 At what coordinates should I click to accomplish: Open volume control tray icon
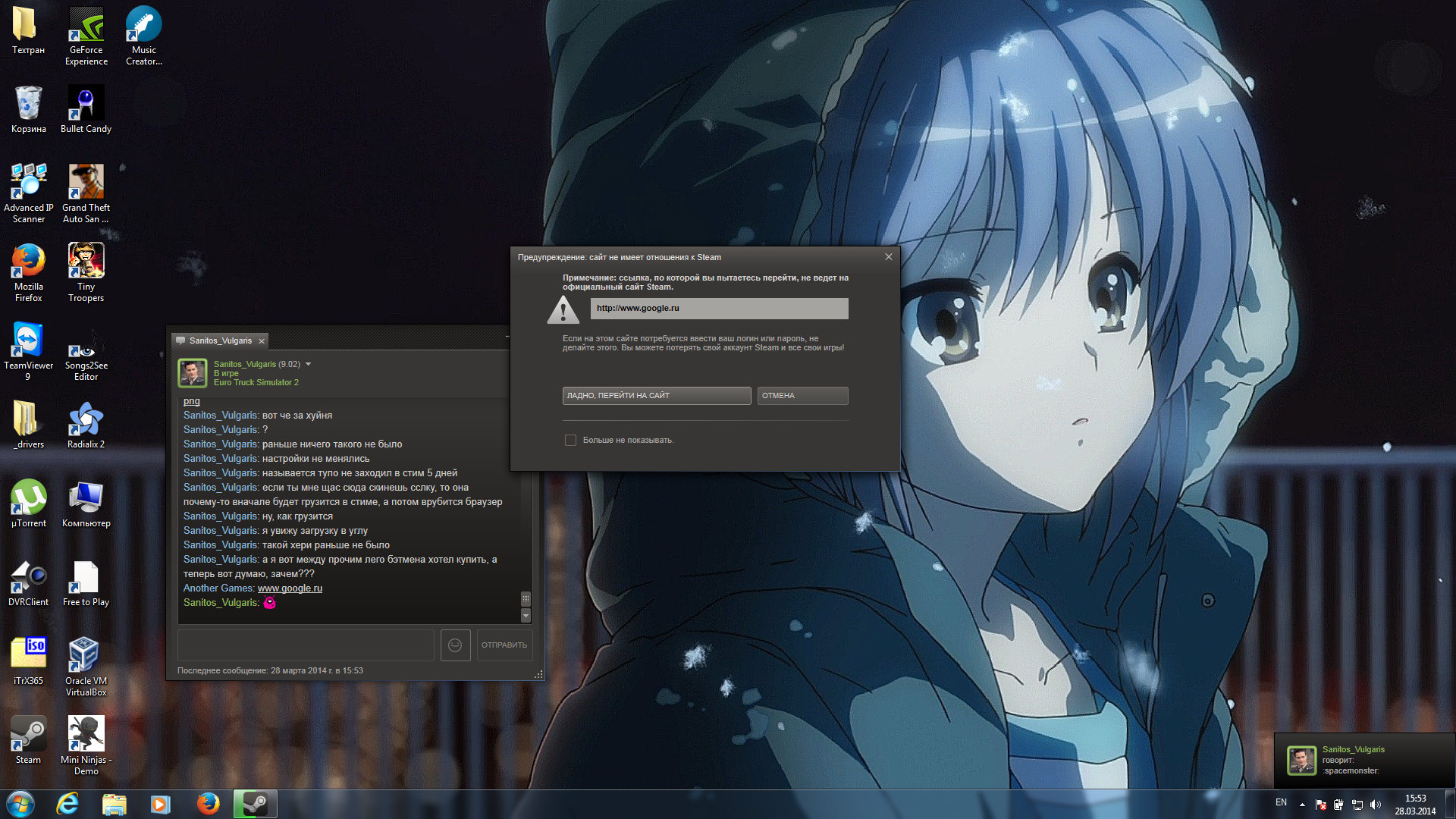coord(1376,805)
